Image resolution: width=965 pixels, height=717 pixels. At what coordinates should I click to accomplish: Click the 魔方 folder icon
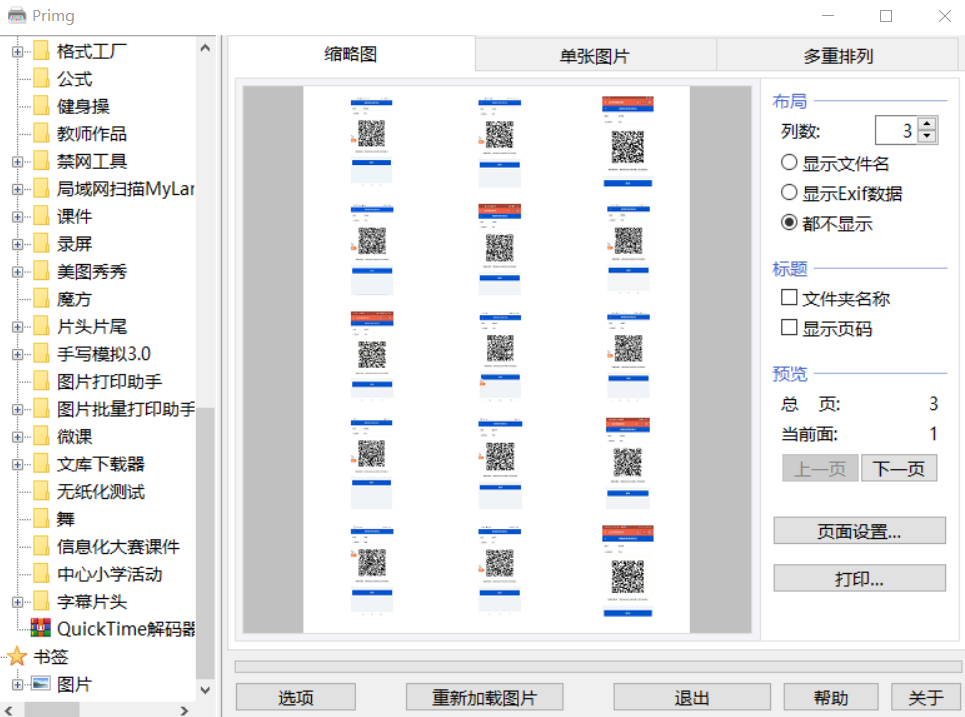41,298
